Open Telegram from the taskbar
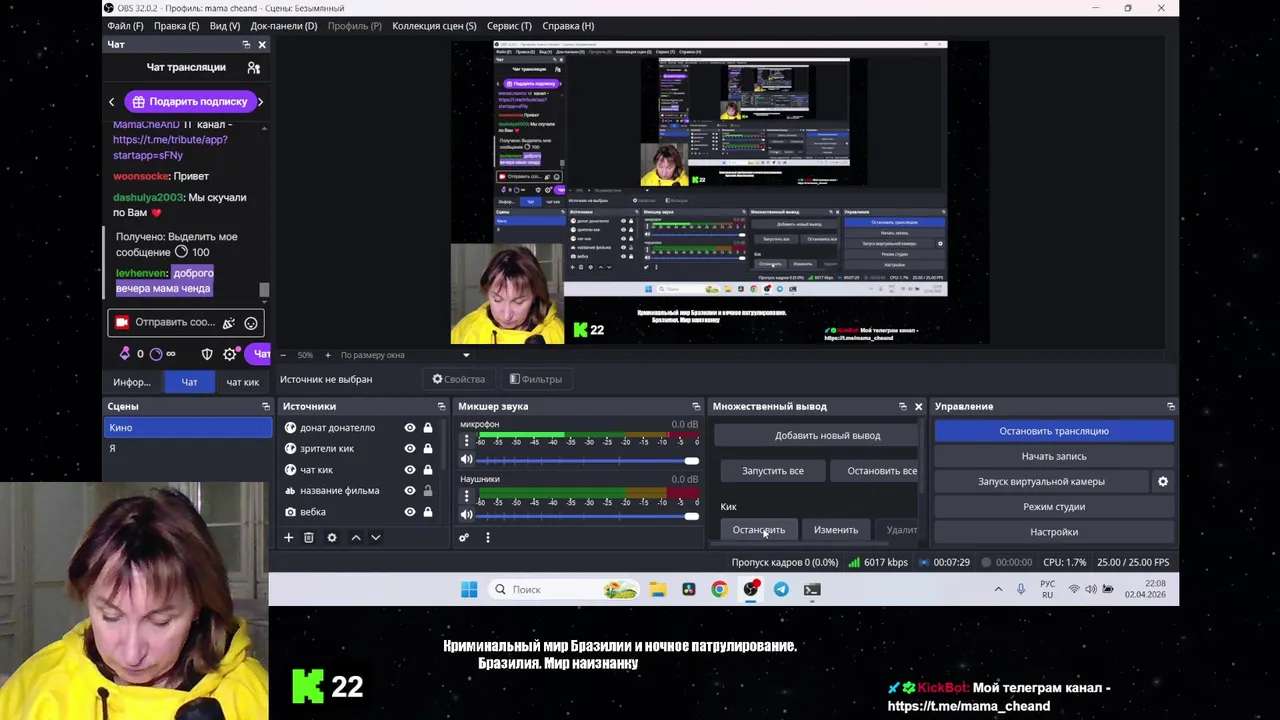 point(781,589)
